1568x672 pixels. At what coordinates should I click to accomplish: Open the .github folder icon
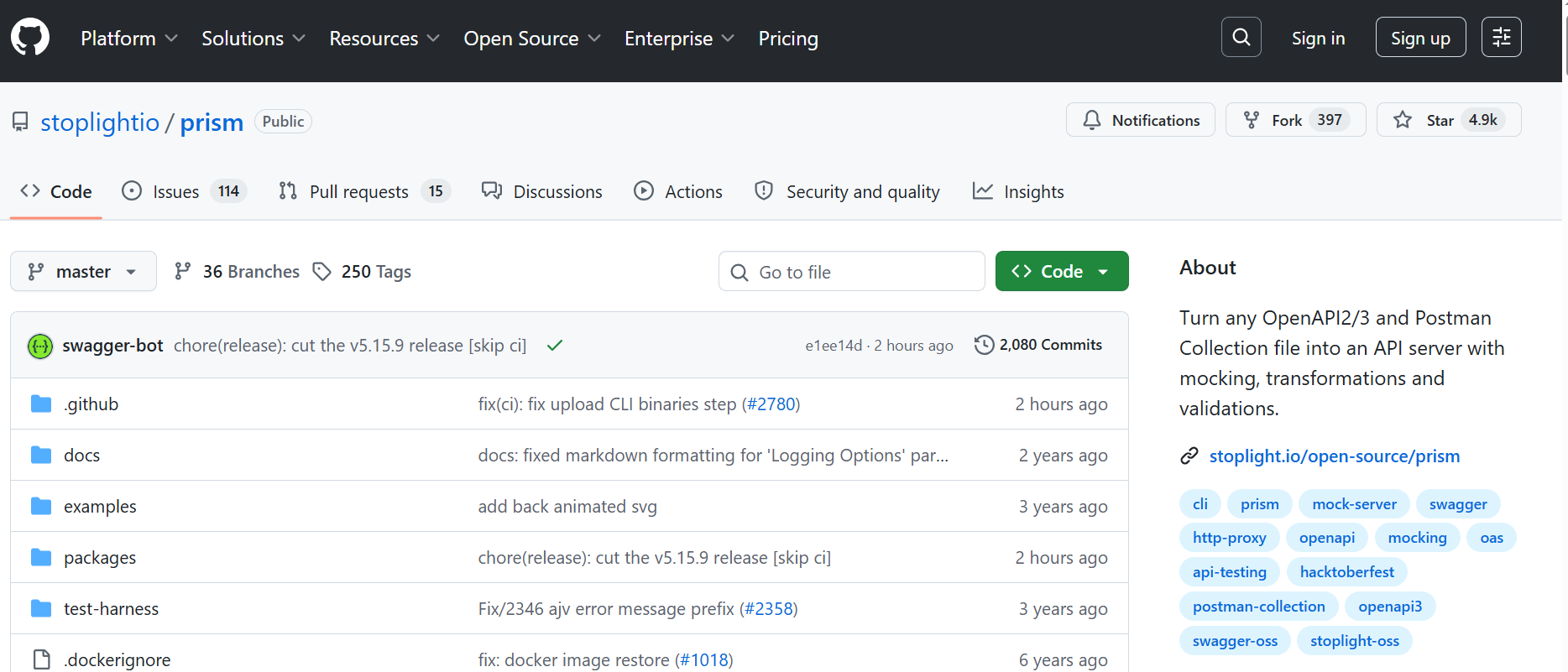coord(41,404)
